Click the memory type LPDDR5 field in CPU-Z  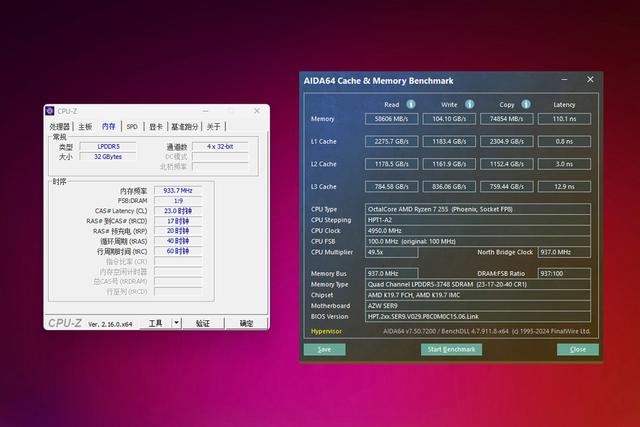coord(108,147)
